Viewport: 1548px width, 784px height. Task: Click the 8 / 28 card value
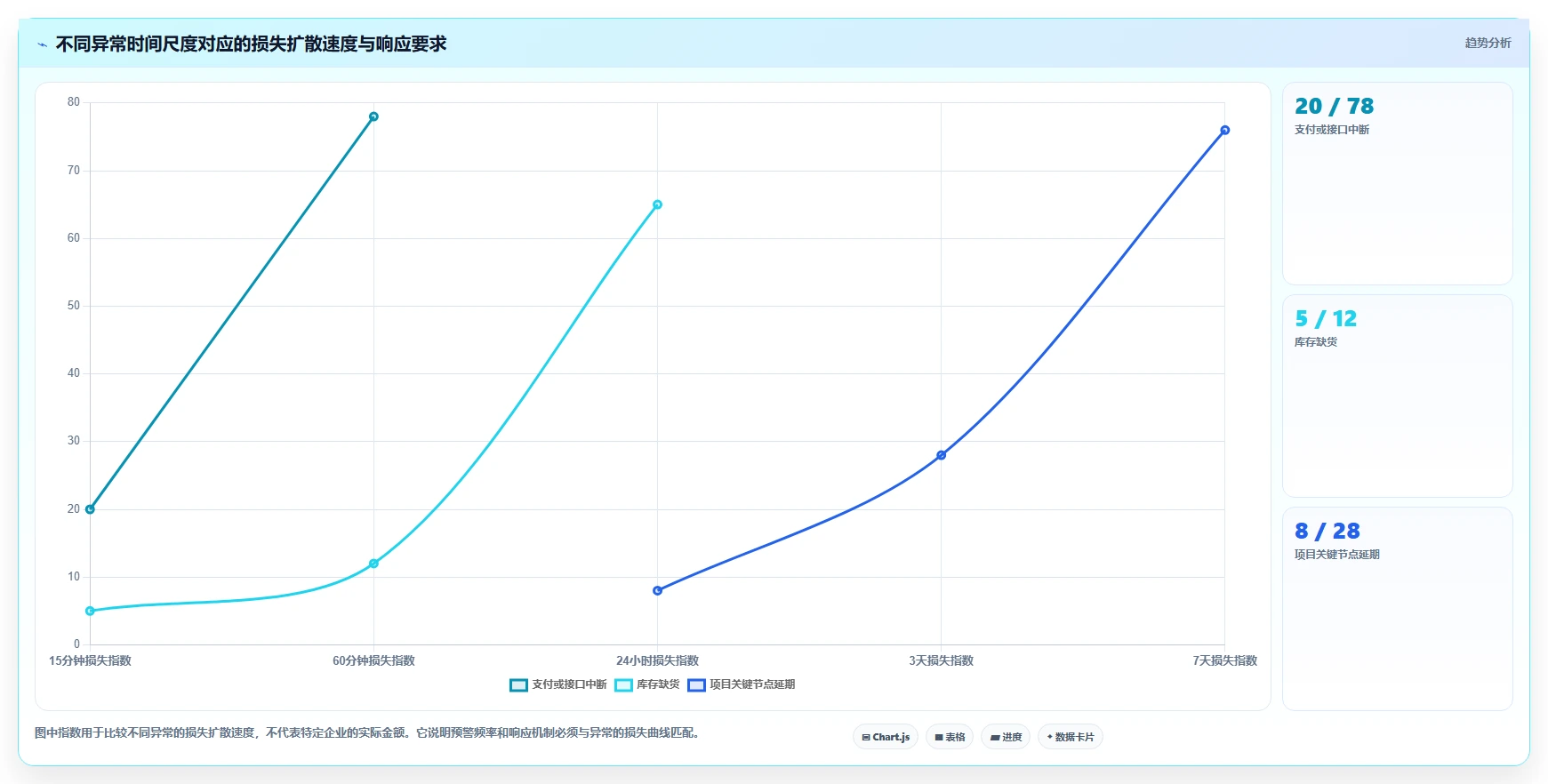click(x=1327, y=532)
